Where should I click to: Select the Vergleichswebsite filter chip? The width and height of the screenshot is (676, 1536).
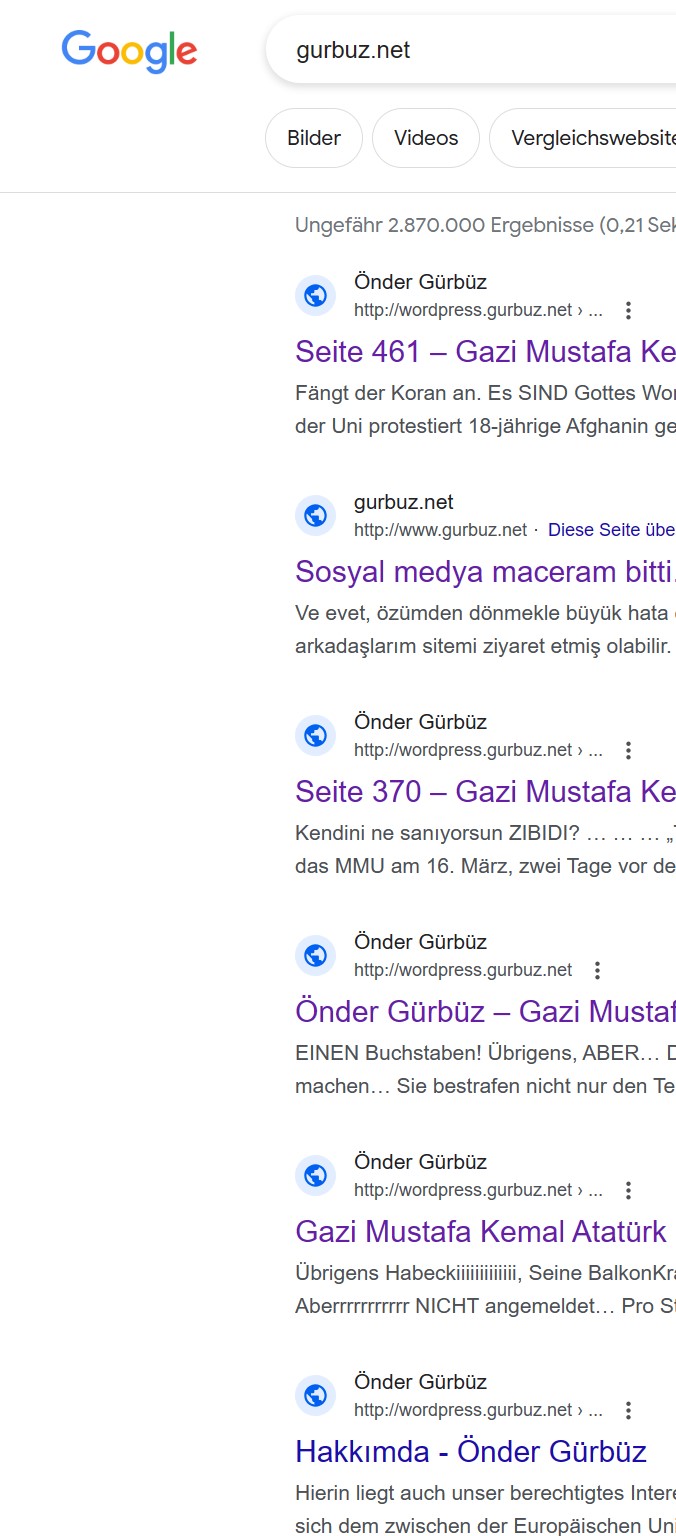583,138
